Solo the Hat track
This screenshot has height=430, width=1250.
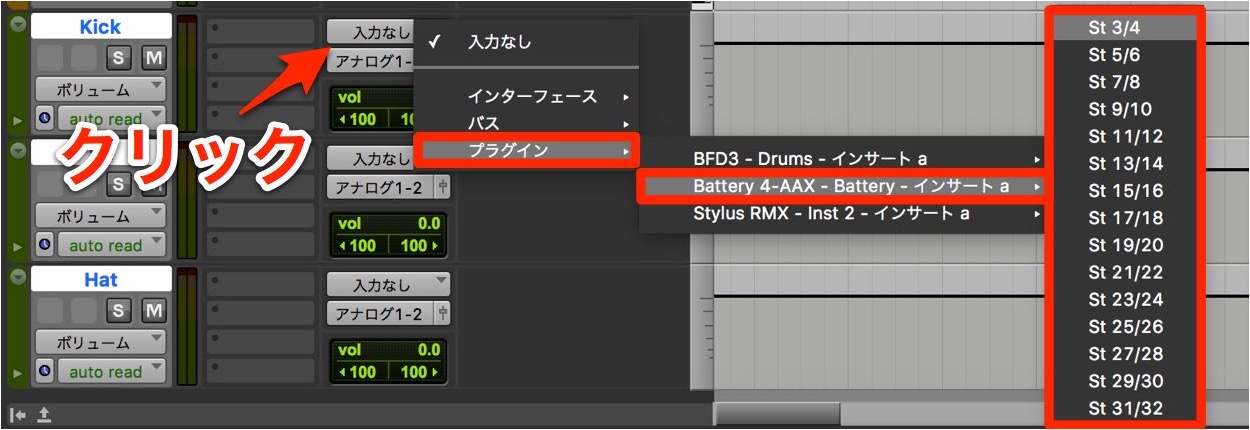[x=120, y=311]
